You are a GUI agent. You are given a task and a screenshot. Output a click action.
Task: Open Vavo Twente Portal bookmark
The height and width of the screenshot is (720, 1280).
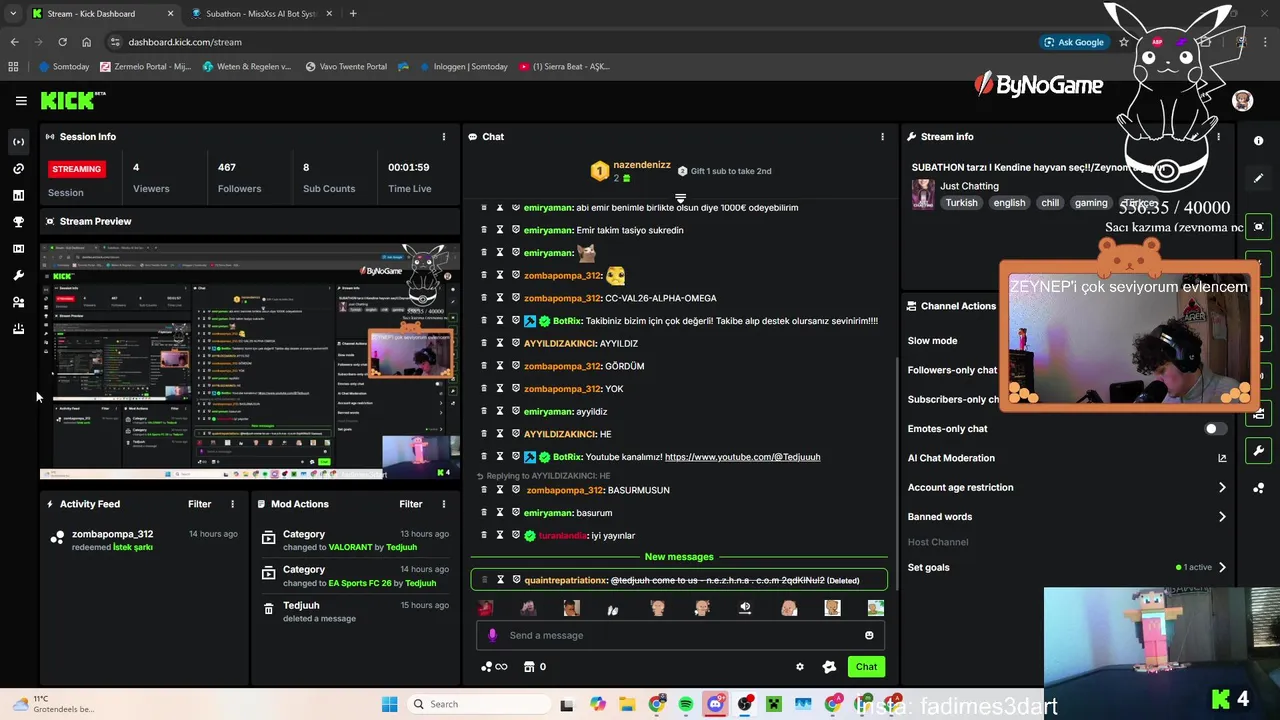346,67
